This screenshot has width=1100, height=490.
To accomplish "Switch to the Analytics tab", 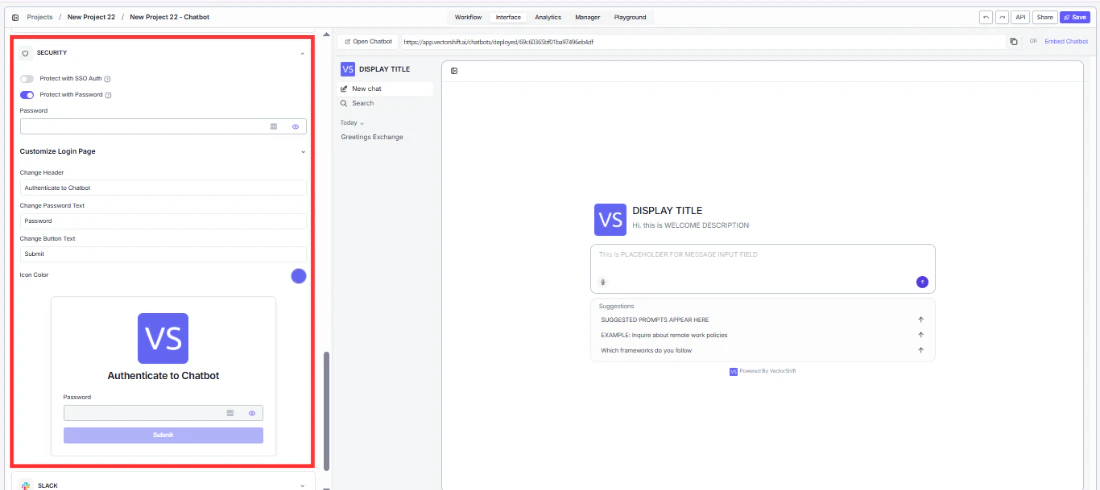I will (548, 17).
